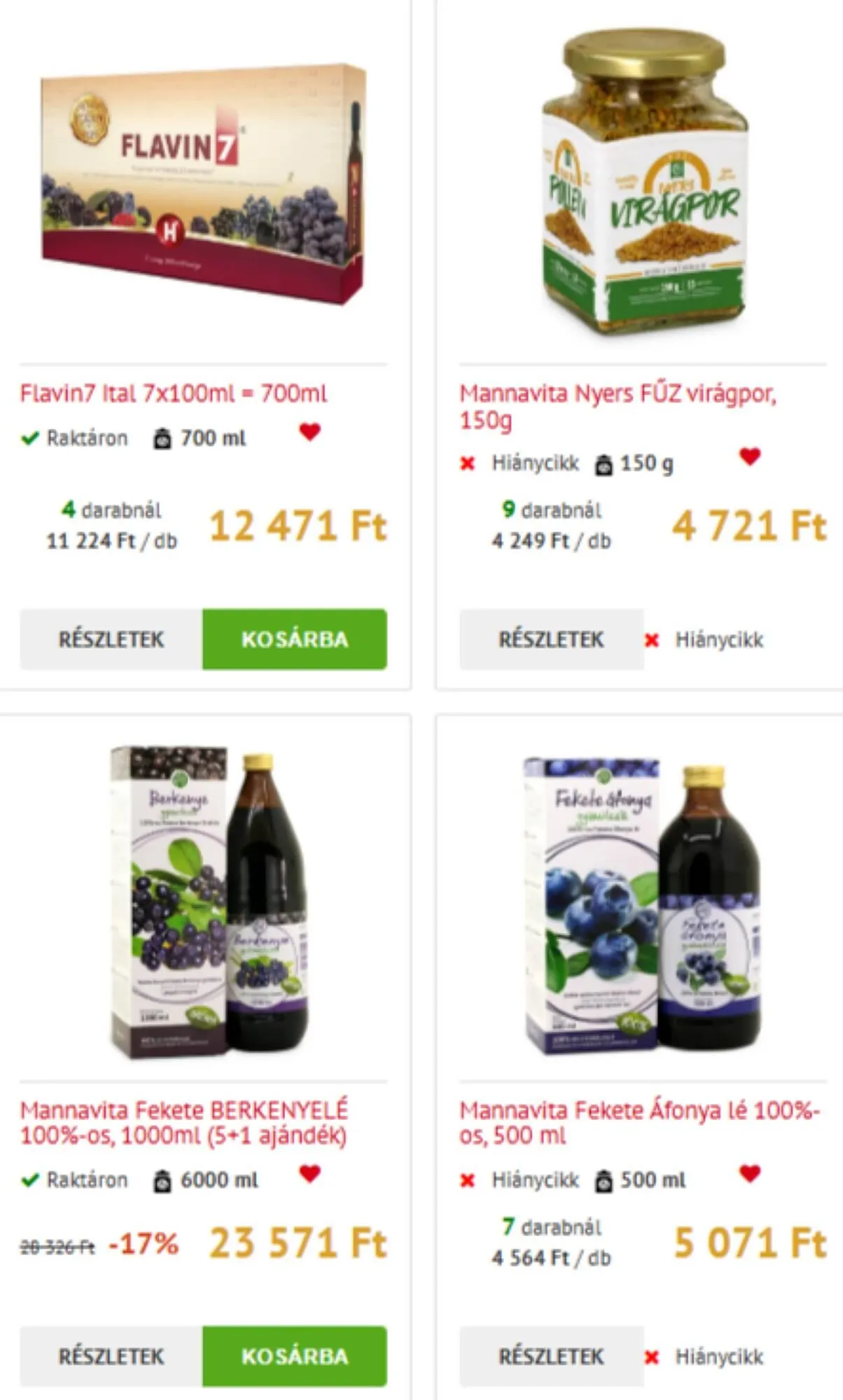The height and width of the screenshot is (1400, 843).
Task: Click the 700 ml weight icon
Action: coord(162,439)
